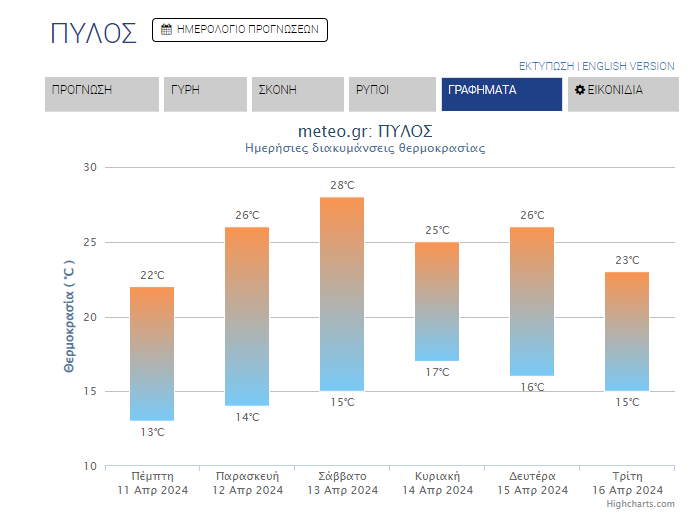Viewport: 700px width, 523px height.
Task: Click the Δευτέρα 15 Απρ temperature bar
Action: pyautogui.click(x=532, y=302)
